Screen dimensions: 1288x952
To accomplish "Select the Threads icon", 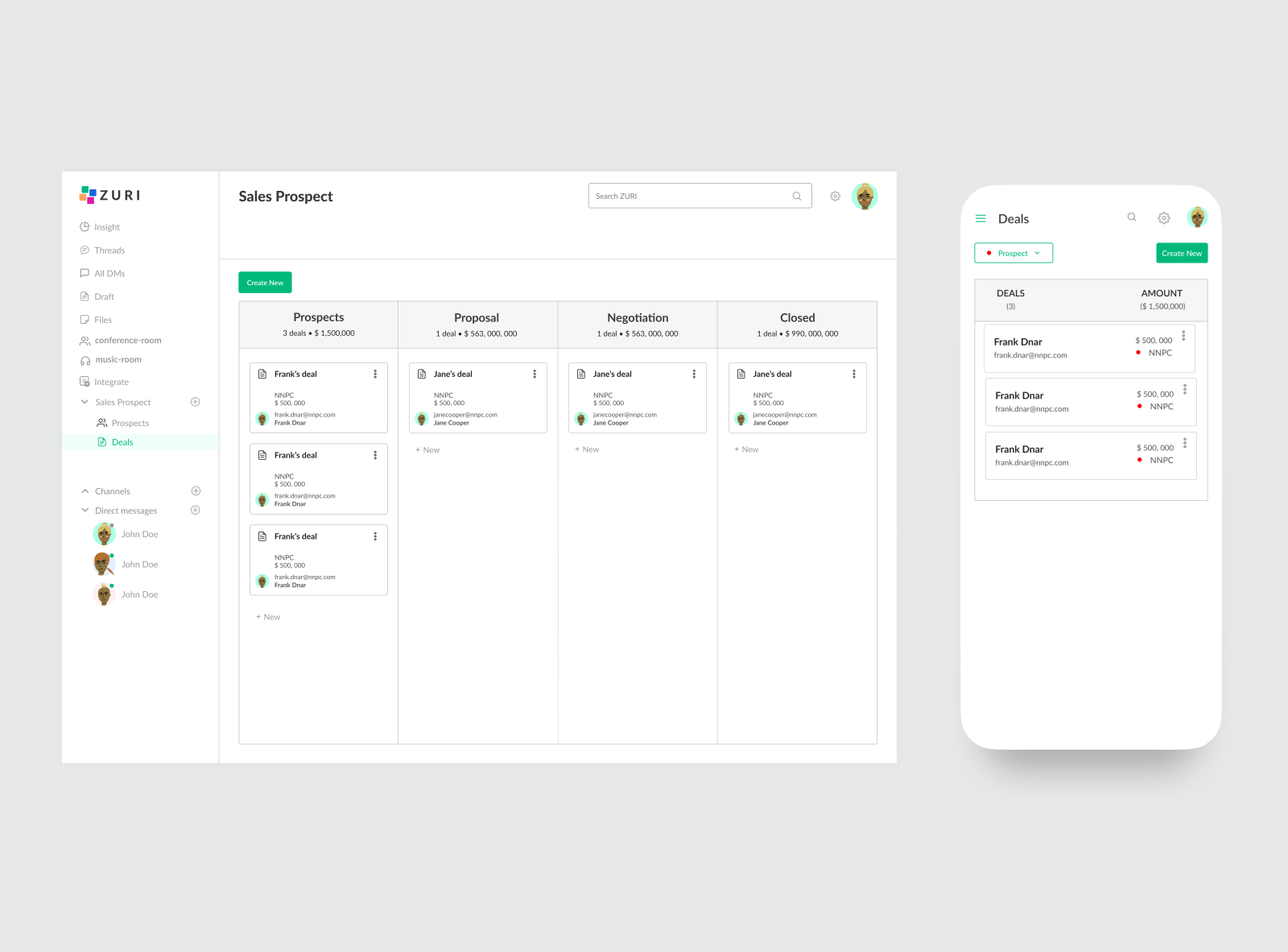I will pyautogui.click(x=86, y=250).
